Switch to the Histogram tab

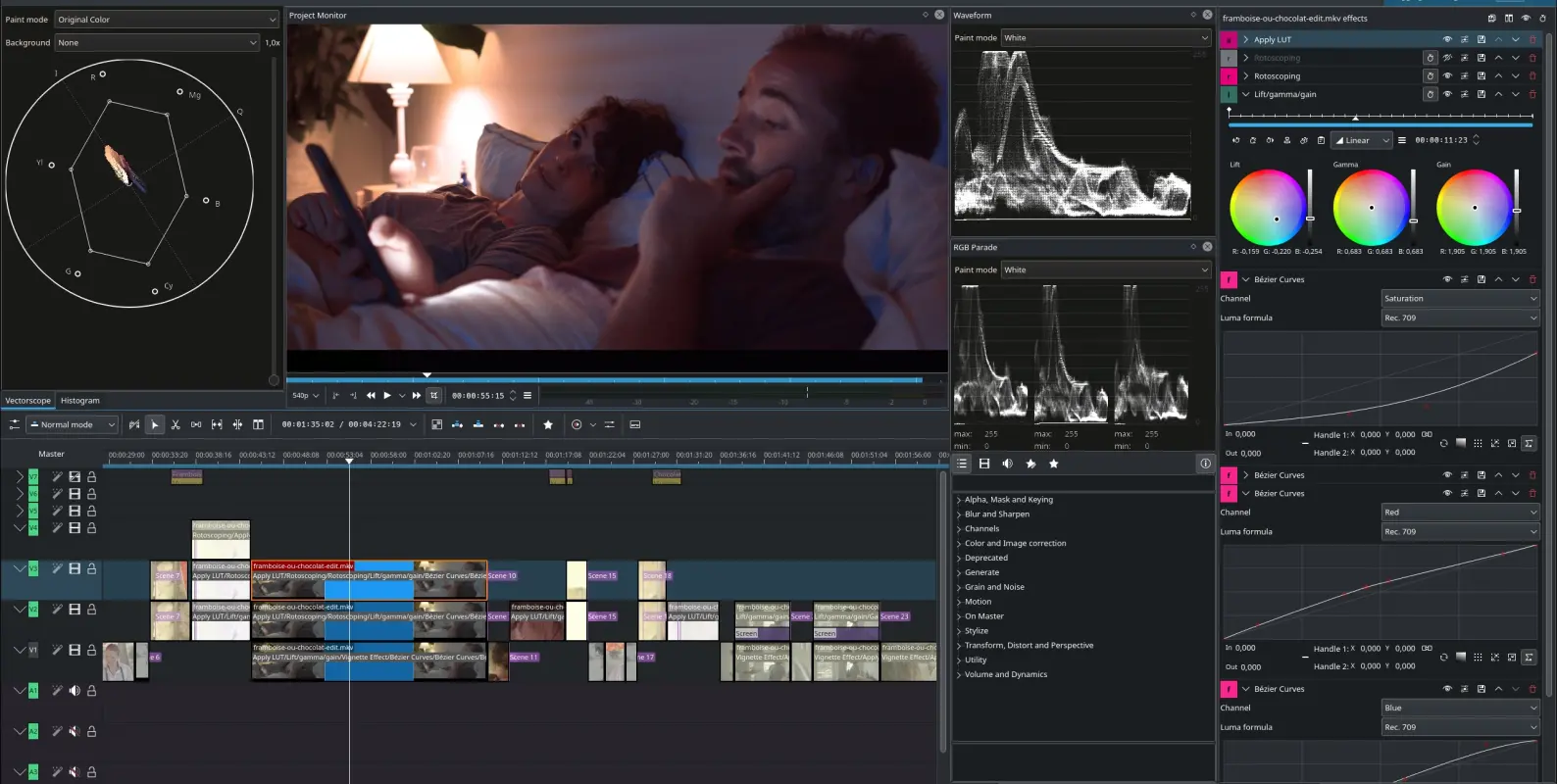pyautogui.click(x=80, y=401)
